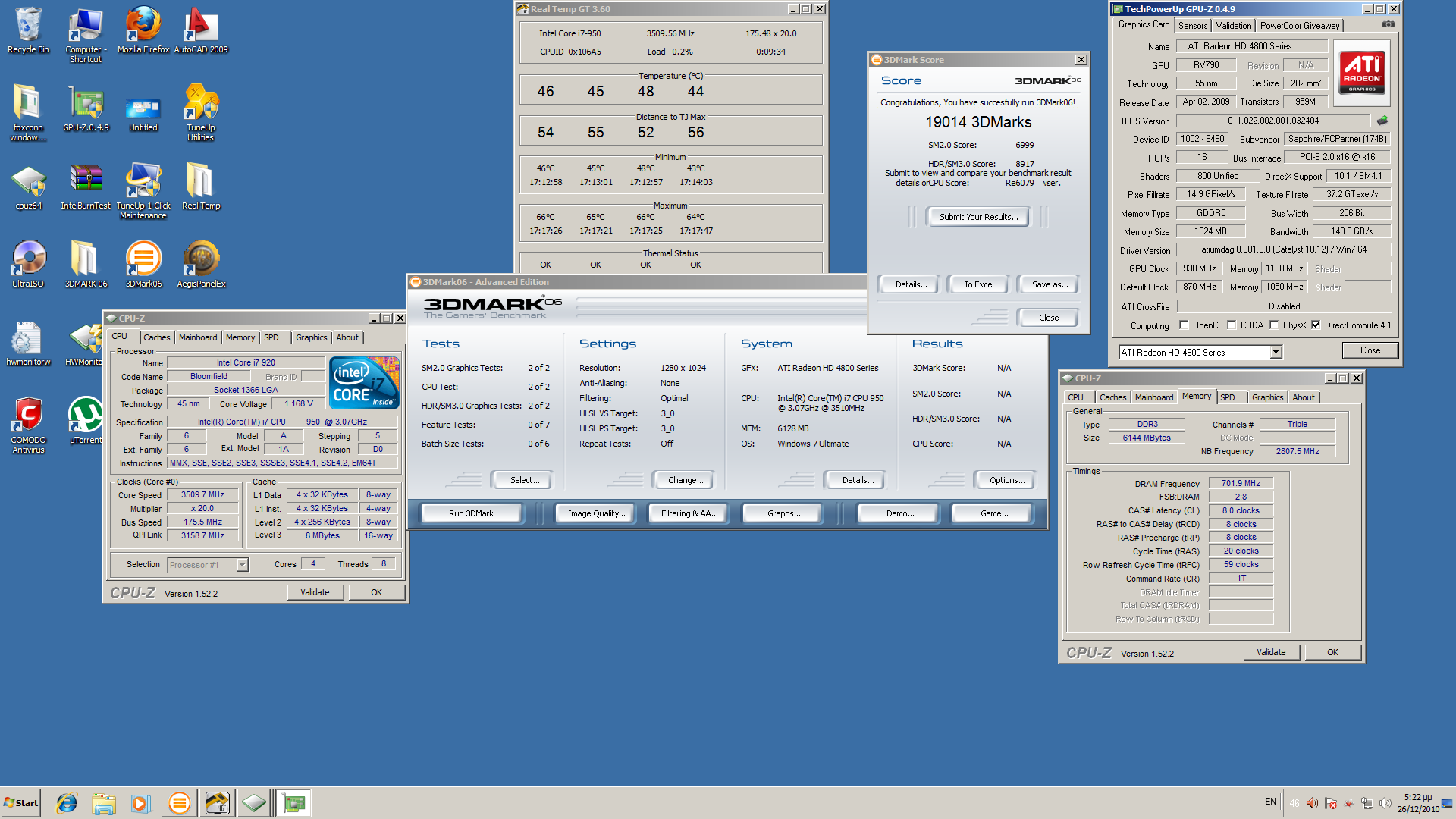Image resolution: width=1456 pixels, height=819 pixels.
Task: Open Graphs... in 3DMark06
Action: (x=783, y=513)
